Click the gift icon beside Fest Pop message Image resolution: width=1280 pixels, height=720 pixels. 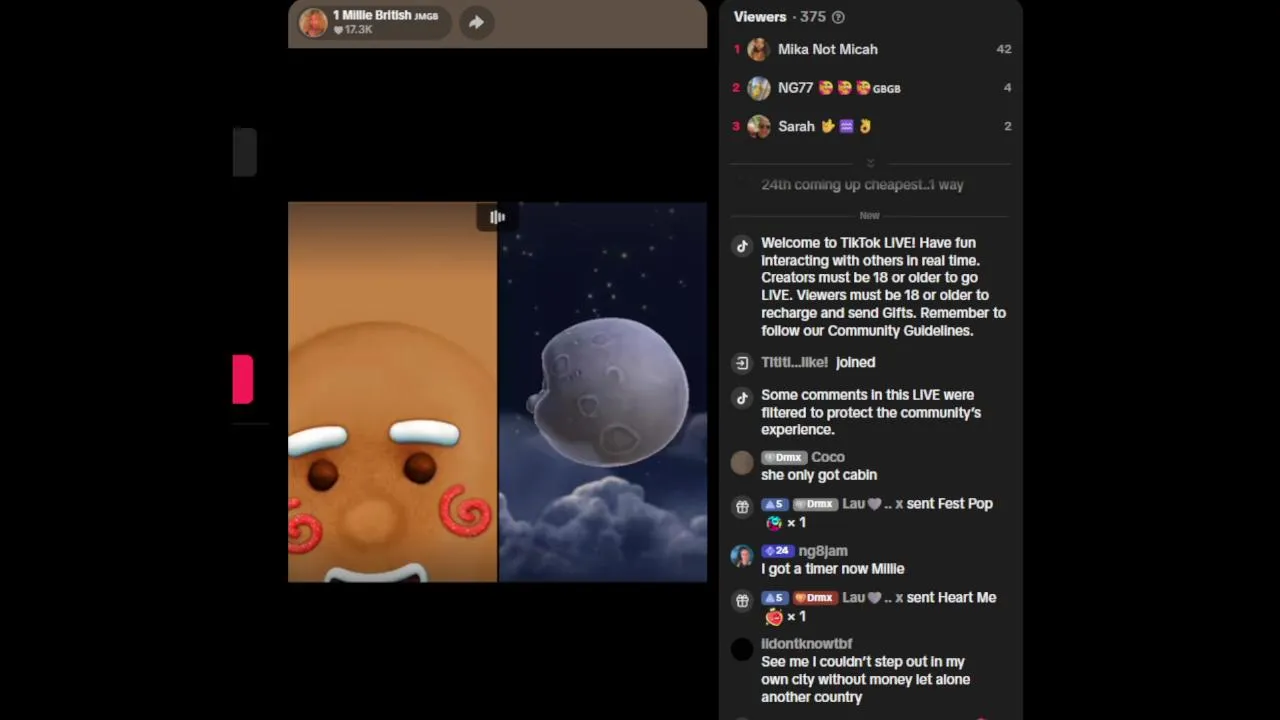click(742, 507)
